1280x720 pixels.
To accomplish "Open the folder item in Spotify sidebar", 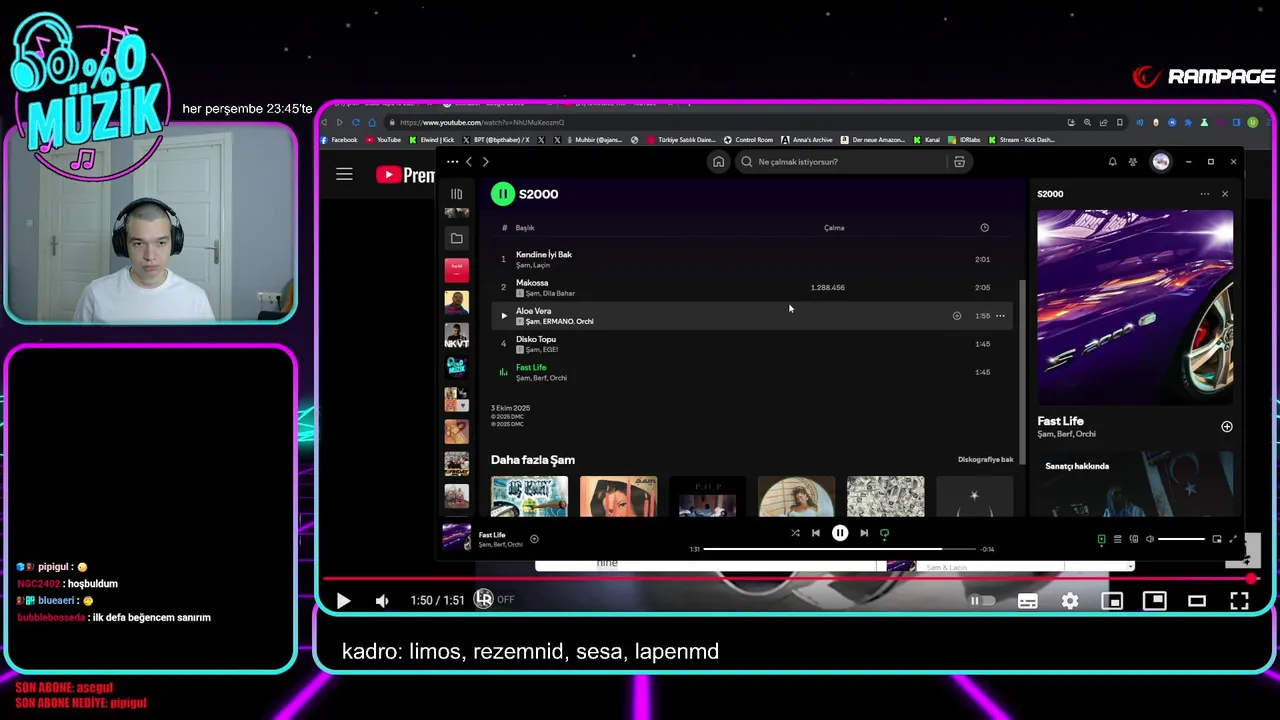I will tap(456, 238).
